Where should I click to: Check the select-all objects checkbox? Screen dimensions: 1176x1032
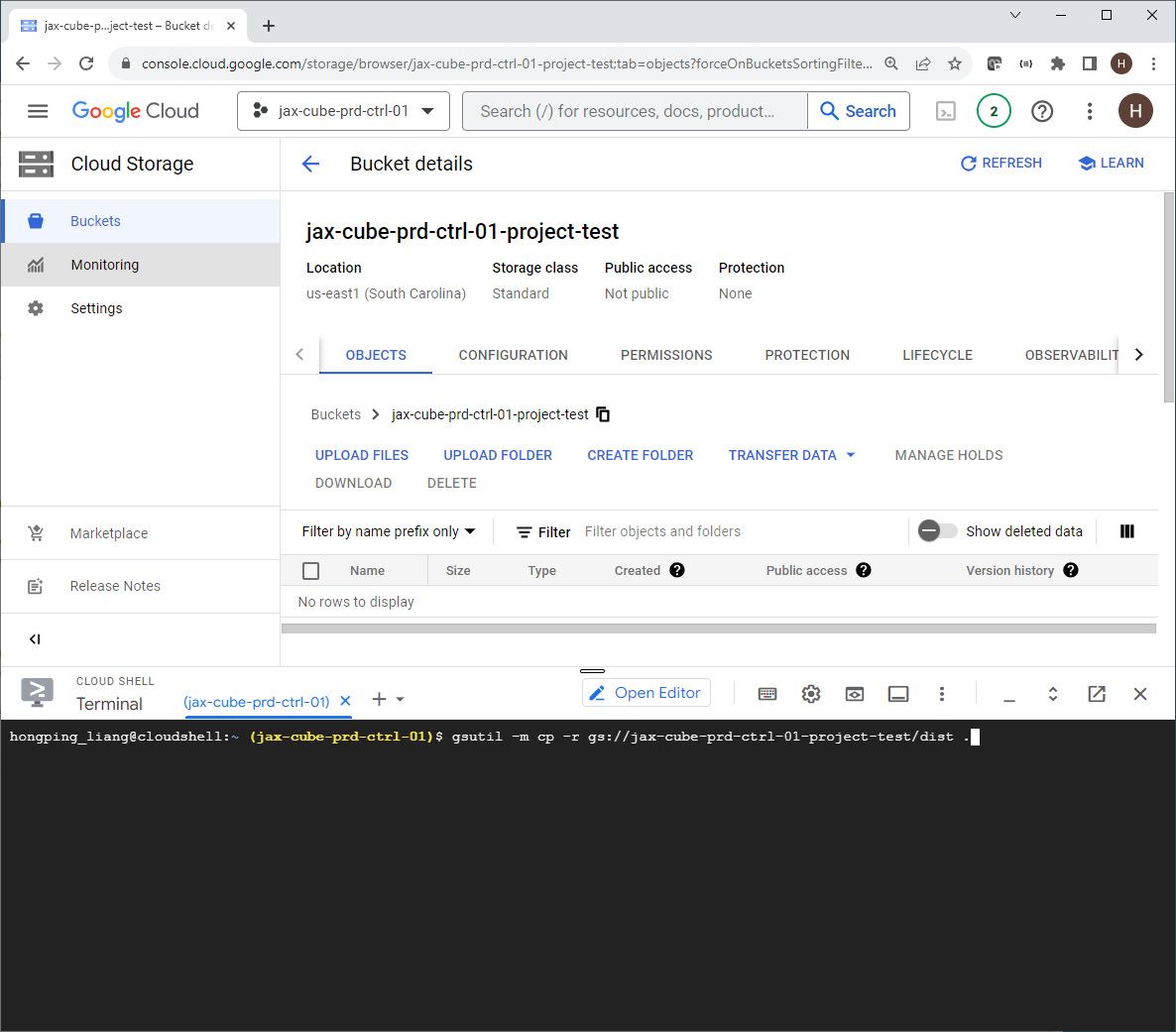[310, 570]
